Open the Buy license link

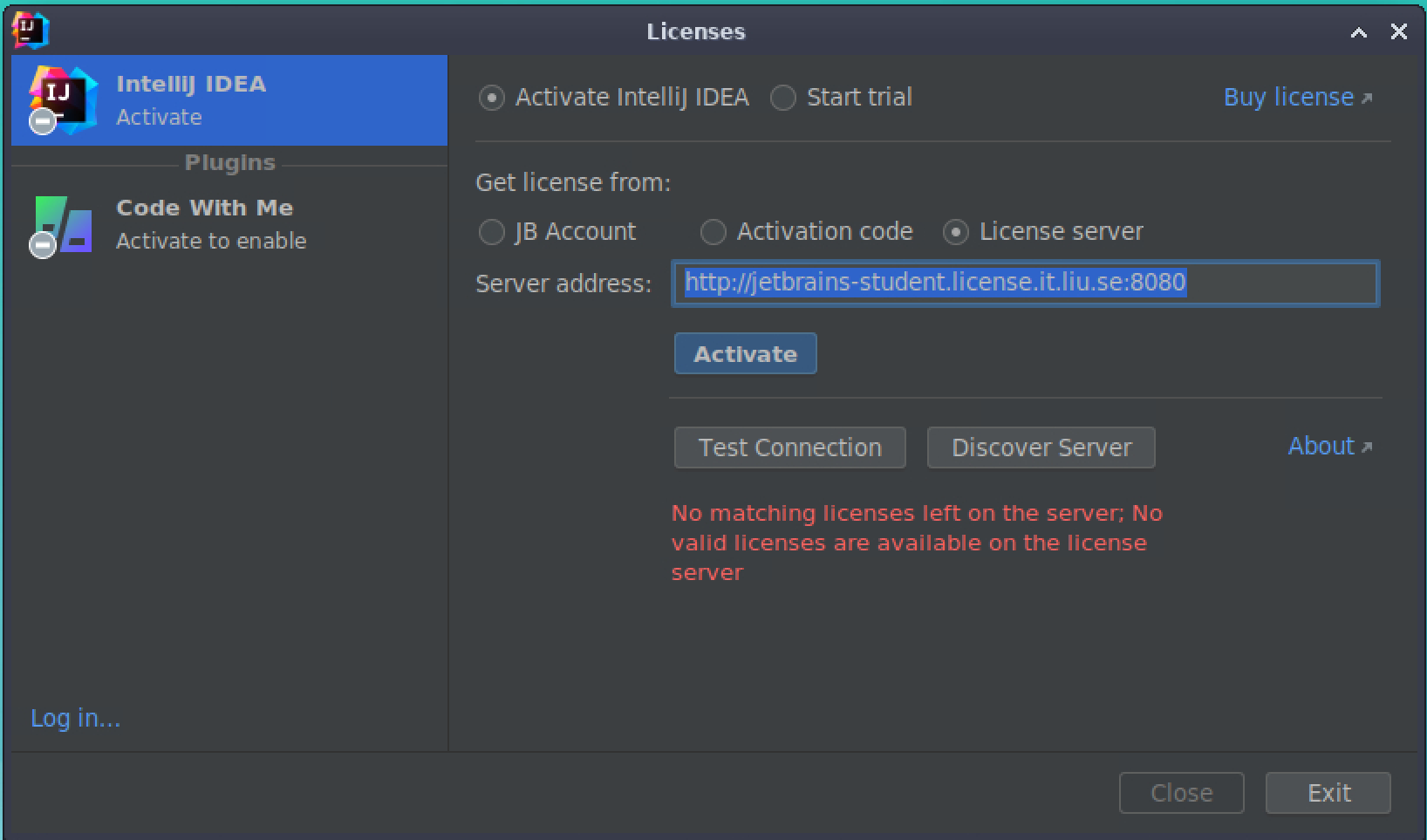(x=1297, y=97)
